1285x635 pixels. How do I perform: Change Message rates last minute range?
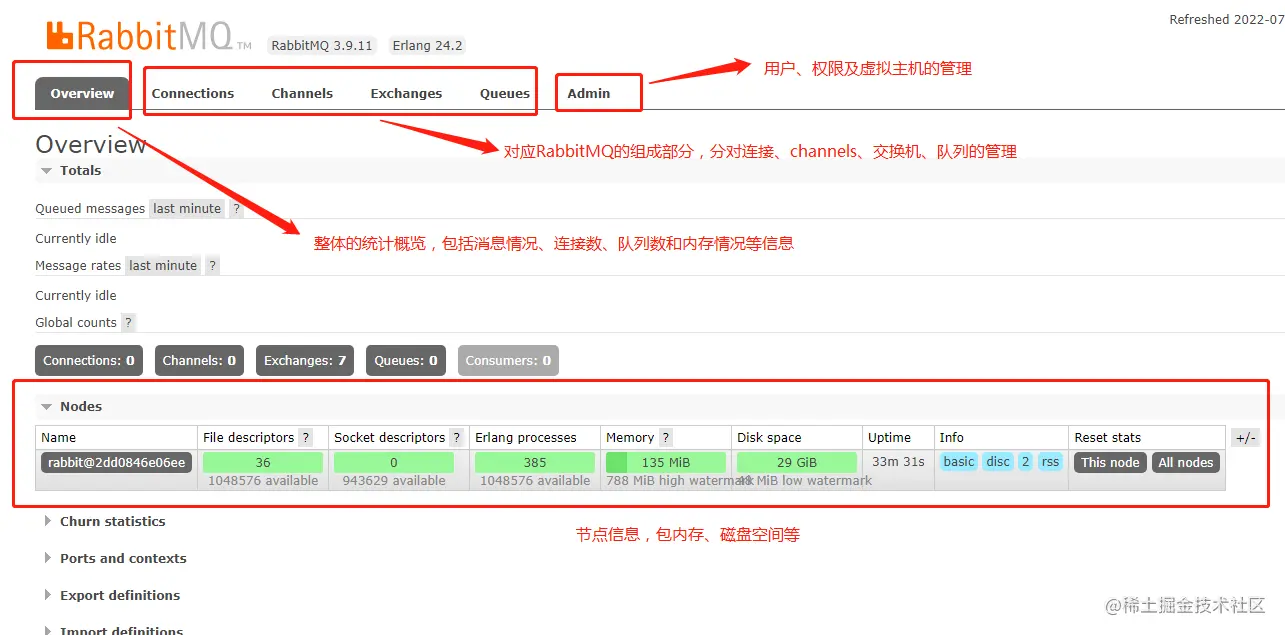(163, 266)
